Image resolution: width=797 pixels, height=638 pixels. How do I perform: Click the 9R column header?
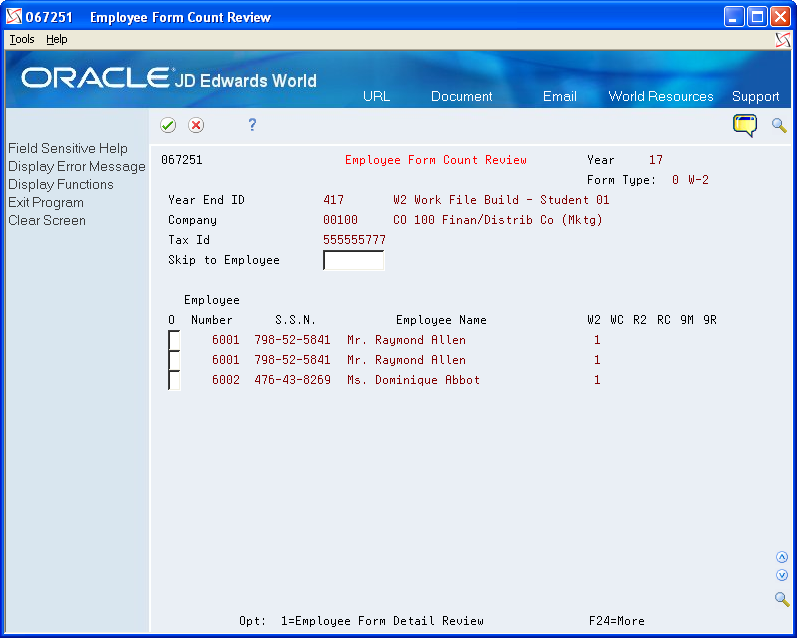(x=710, y=320)
